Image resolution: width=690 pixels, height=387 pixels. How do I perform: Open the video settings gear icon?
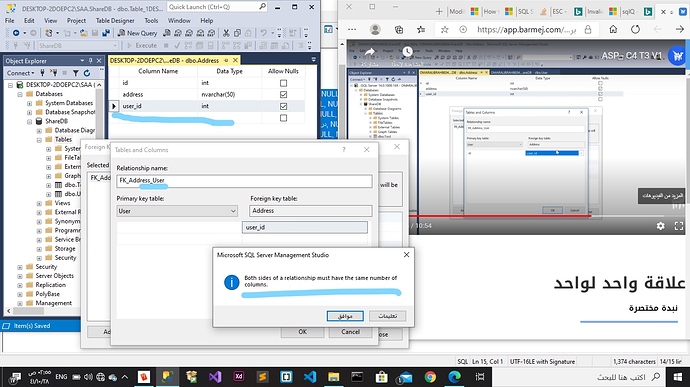(x=661, y=226)
